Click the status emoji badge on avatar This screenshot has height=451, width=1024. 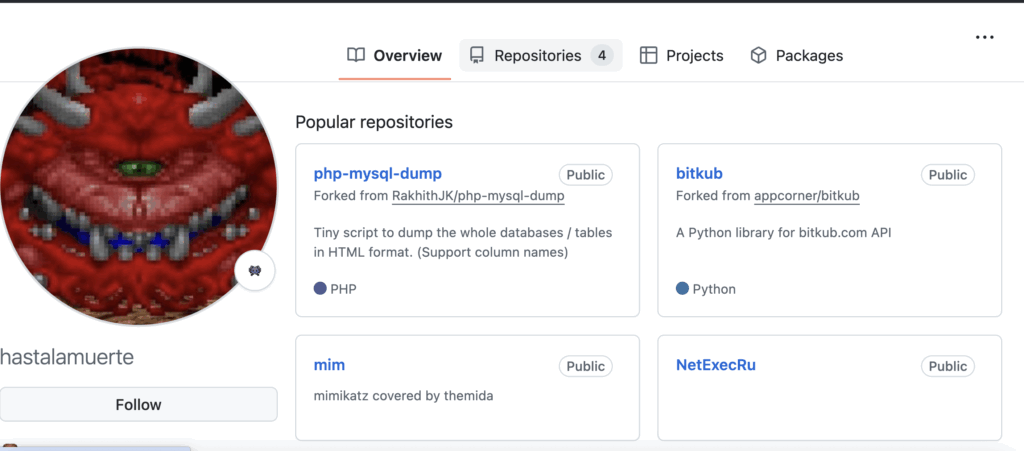click(255, 271)
